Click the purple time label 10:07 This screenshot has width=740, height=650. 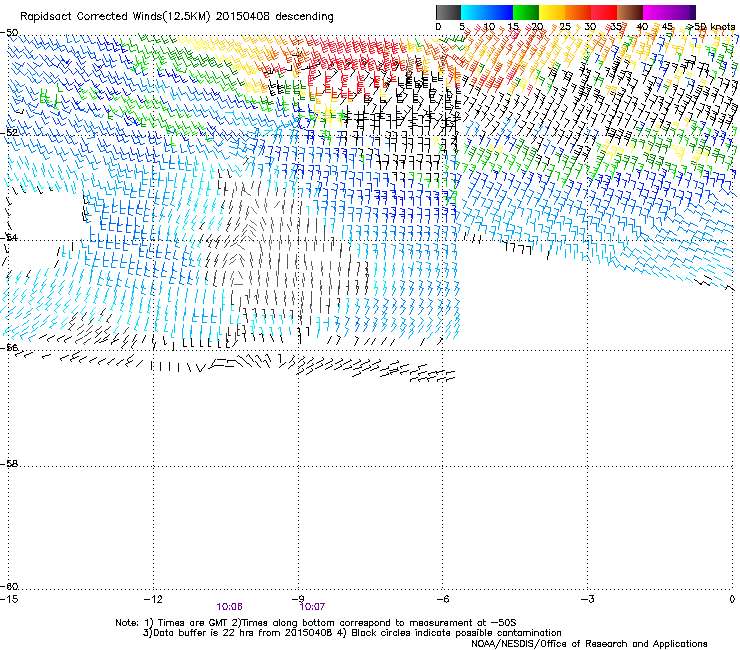pos(312,607)
